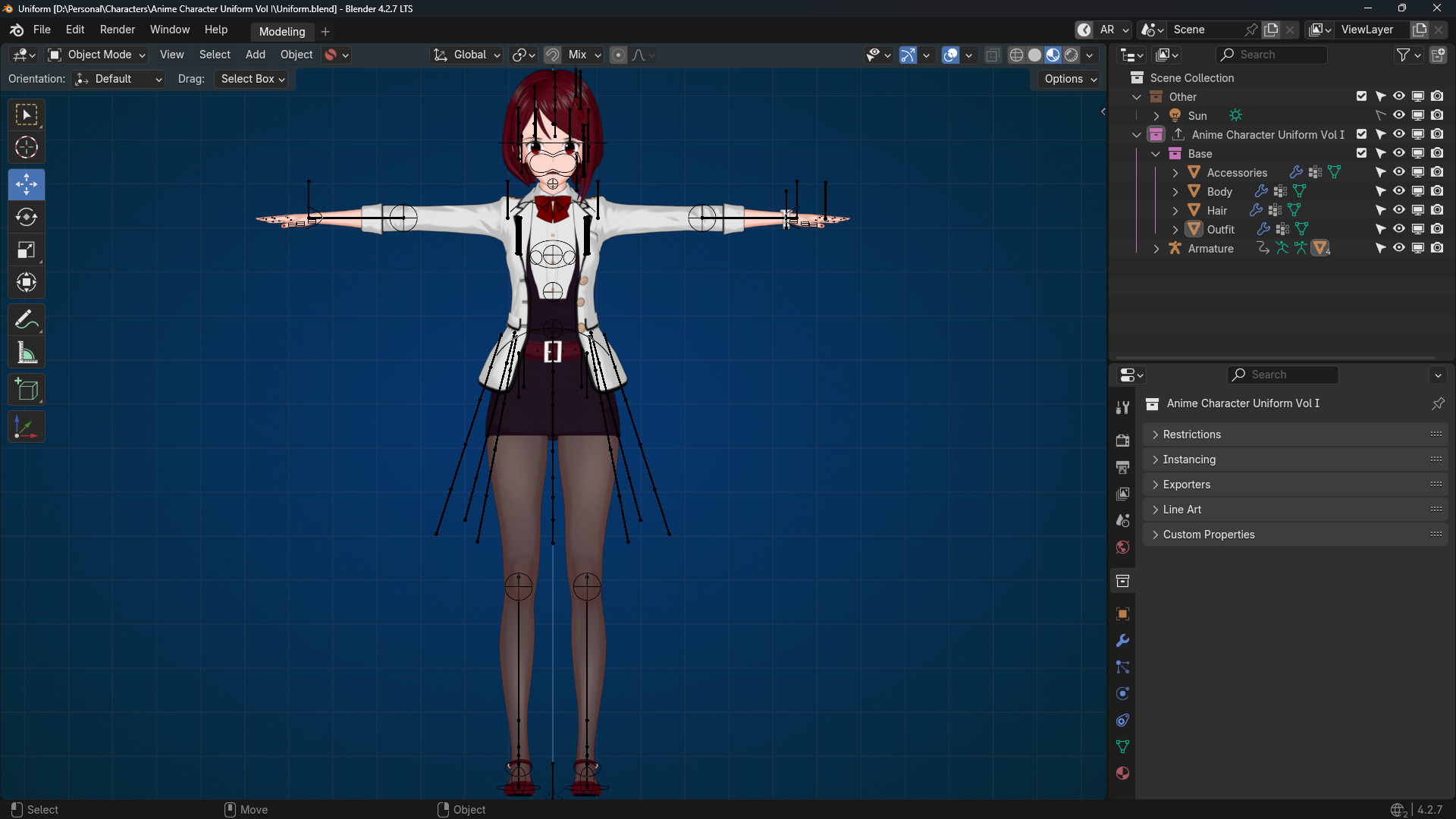Open Global transform orientation dropdown
Screen dimensions: 1456x819
point(467,55)
